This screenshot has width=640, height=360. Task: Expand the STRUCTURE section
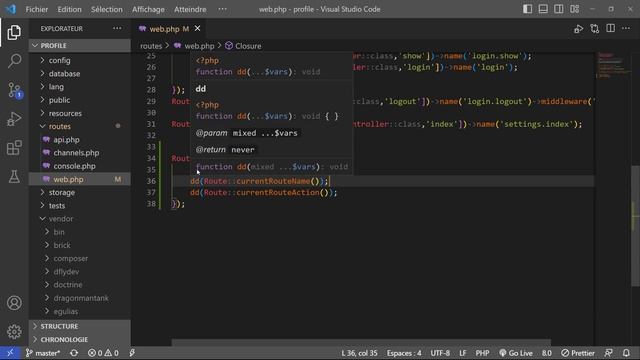(80, 327)
